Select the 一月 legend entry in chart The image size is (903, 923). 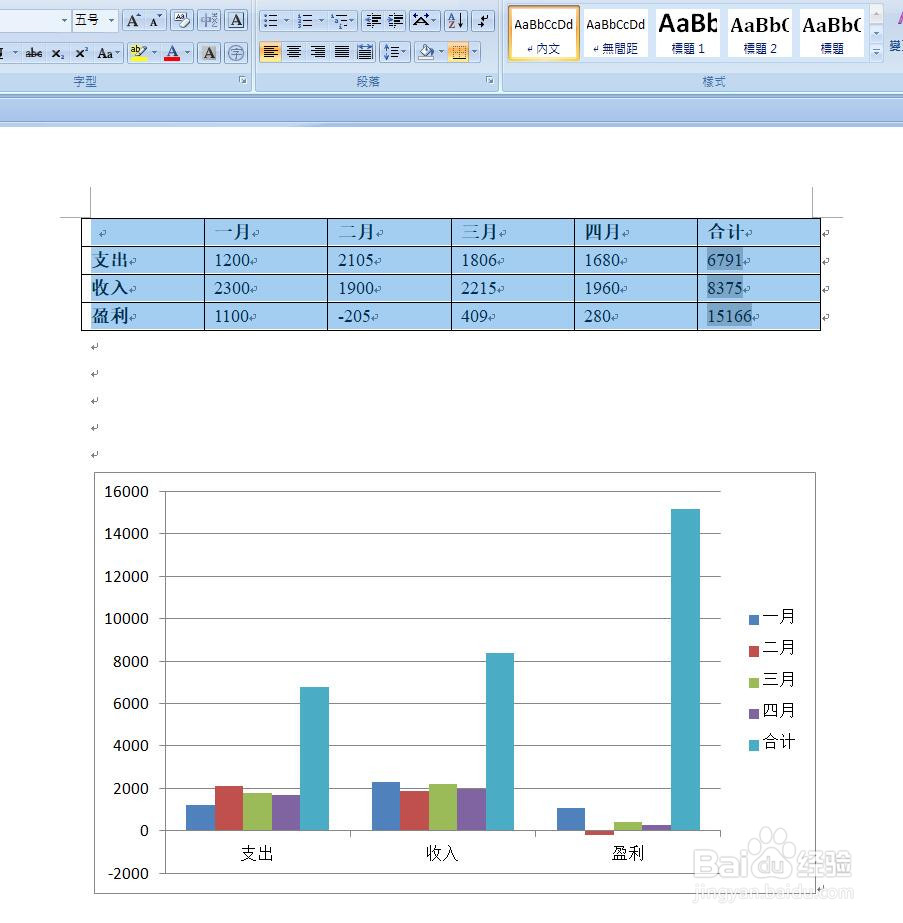[x=772, y=617]
